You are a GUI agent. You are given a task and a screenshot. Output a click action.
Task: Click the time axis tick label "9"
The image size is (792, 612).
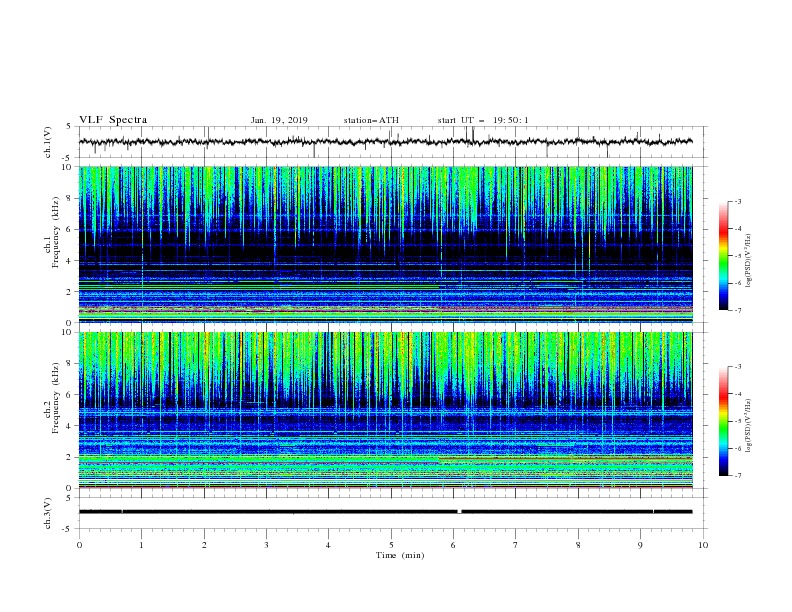(640, 545)
